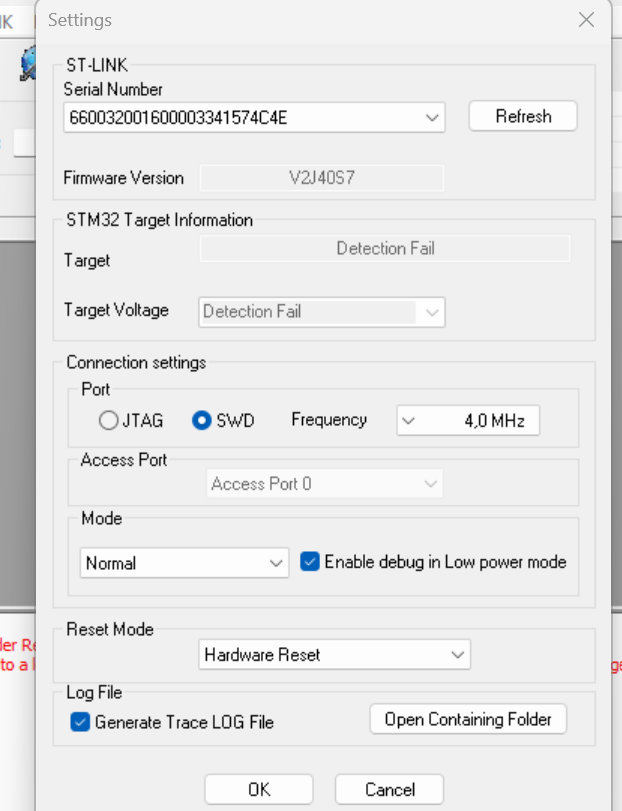Click the Target Voltage label
622x811 pixels.
click(x=116, y=310)
